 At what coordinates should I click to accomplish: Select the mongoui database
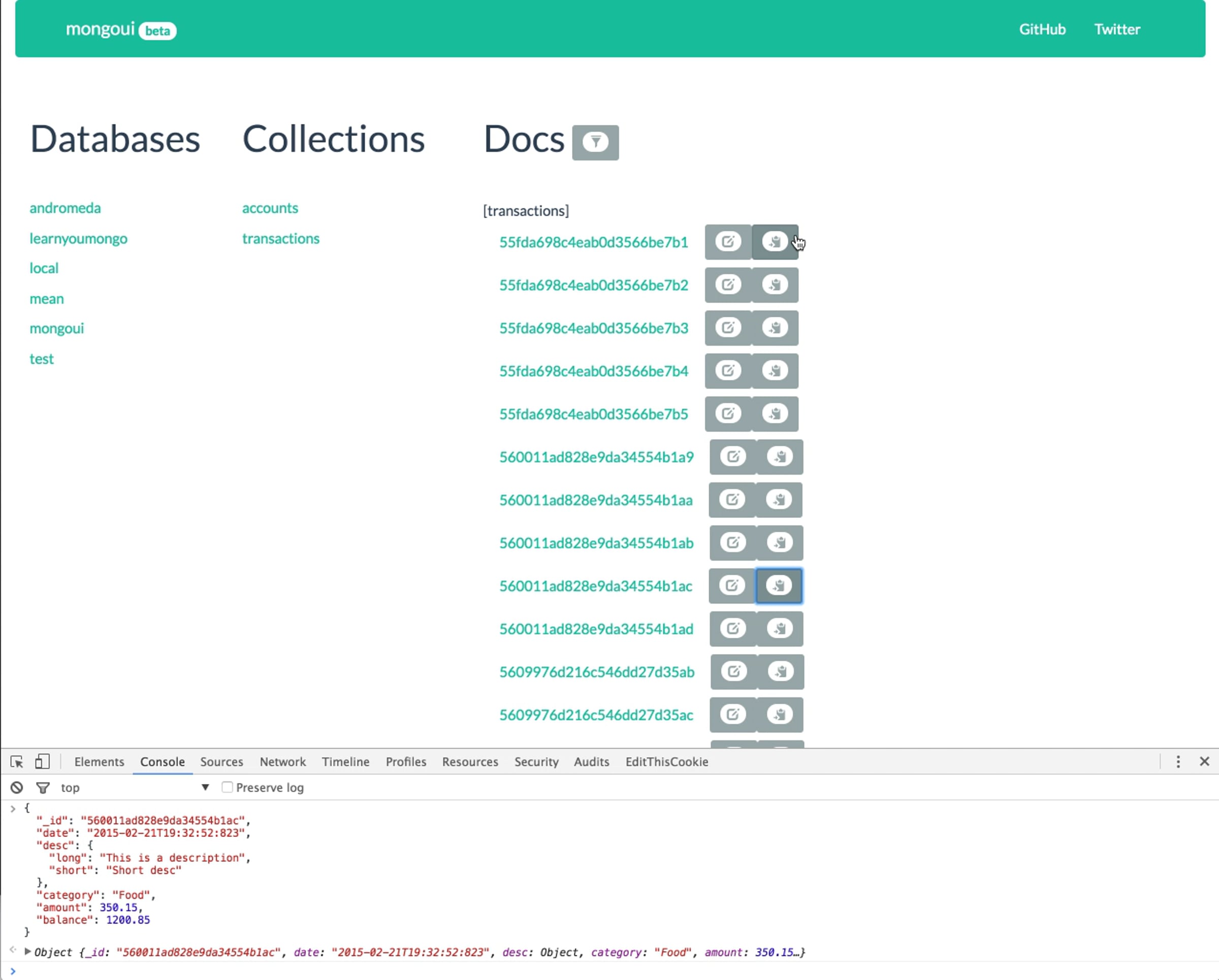click(x=56, y=329)
